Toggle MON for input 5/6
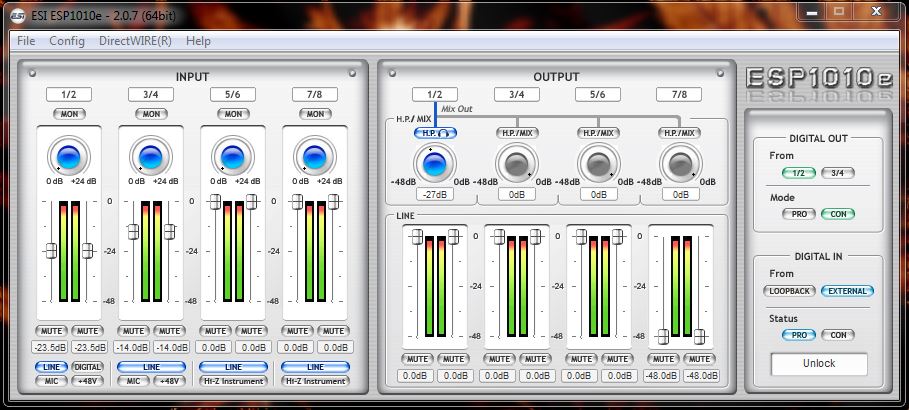 point(233,114)
